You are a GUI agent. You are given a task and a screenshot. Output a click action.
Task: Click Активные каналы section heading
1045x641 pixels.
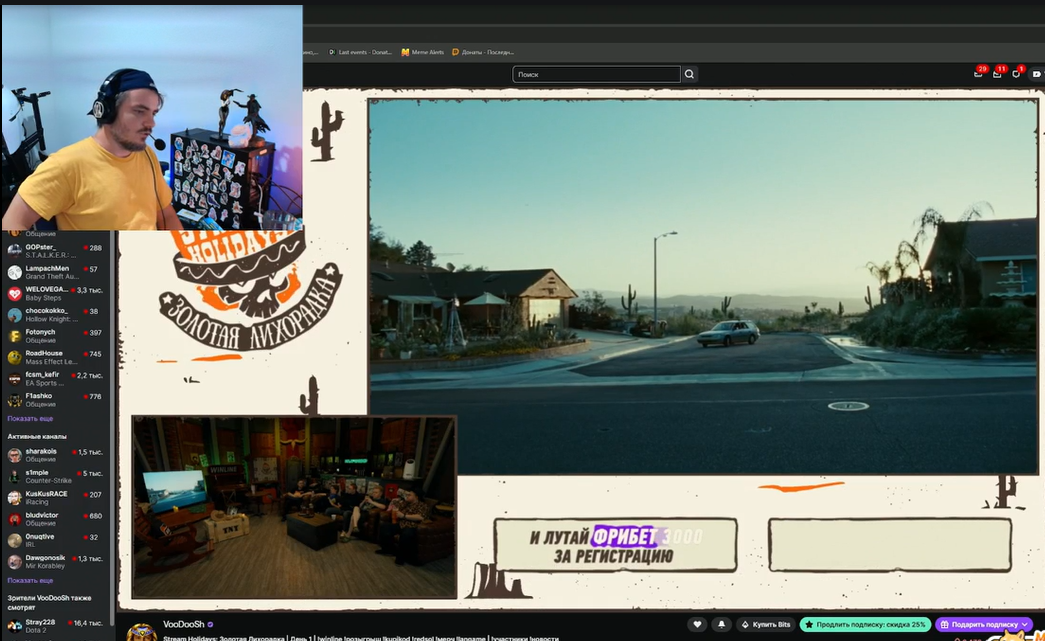37,436
